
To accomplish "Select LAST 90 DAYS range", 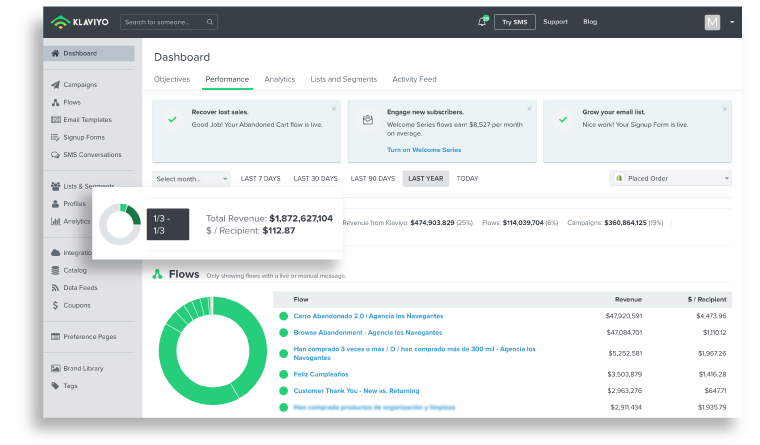I will pos(373,178).
